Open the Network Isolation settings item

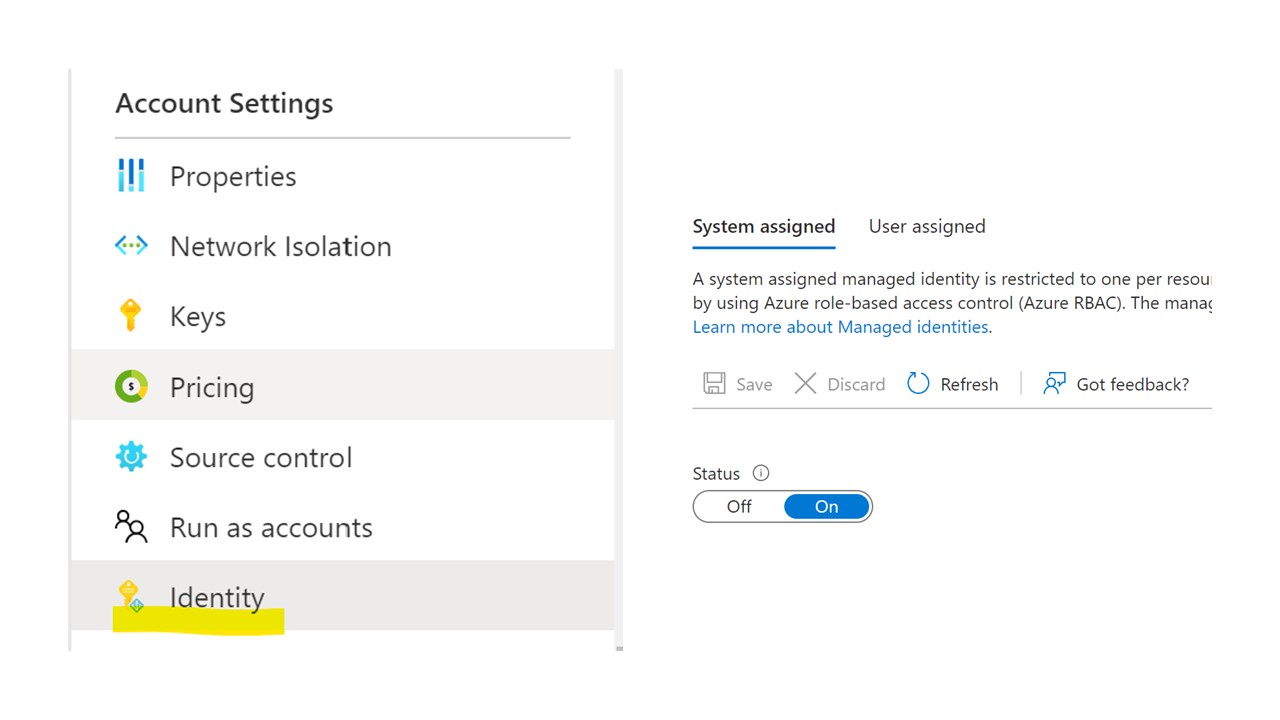[x=280, y=246]
